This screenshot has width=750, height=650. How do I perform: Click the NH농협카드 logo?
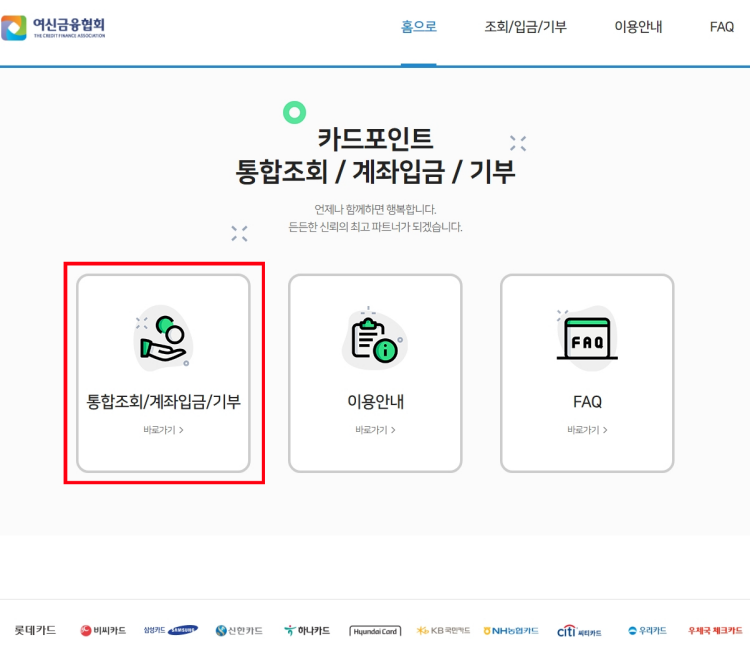coord(511,631)
